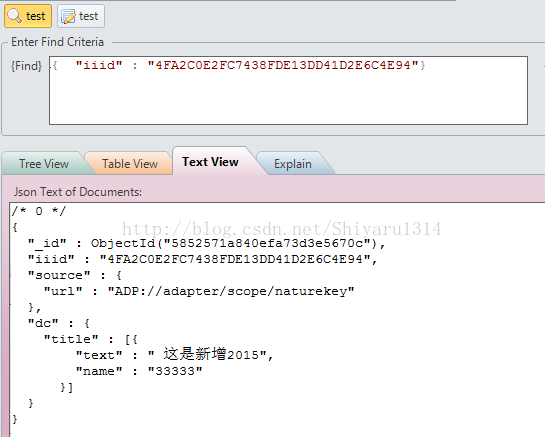Click the "dc" key line
Image resolution: width=545 pixels, height=437 pixels.
[59, 323]
